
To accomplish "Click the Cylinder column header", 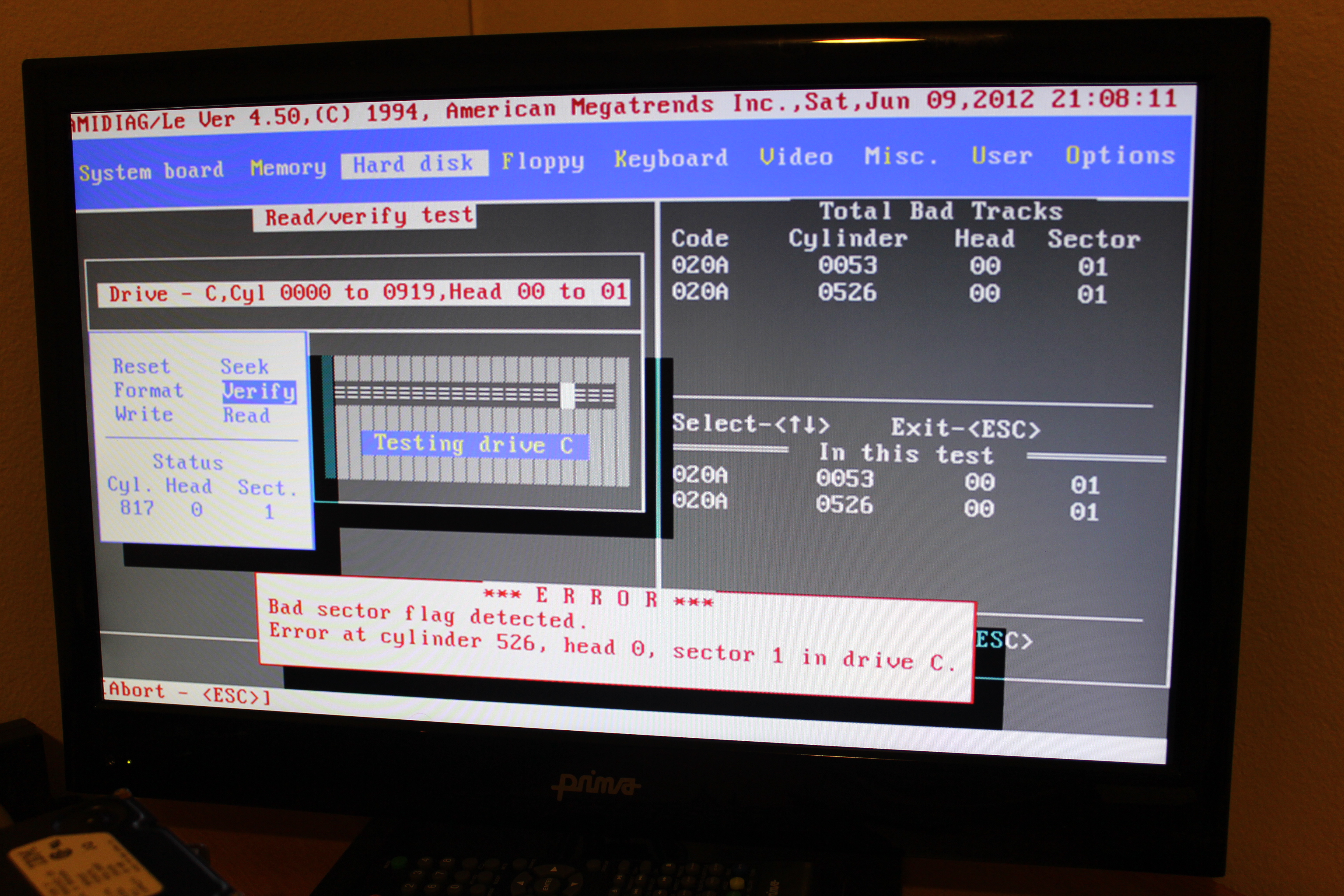I will pyautogui.click(x=848, y=239).
